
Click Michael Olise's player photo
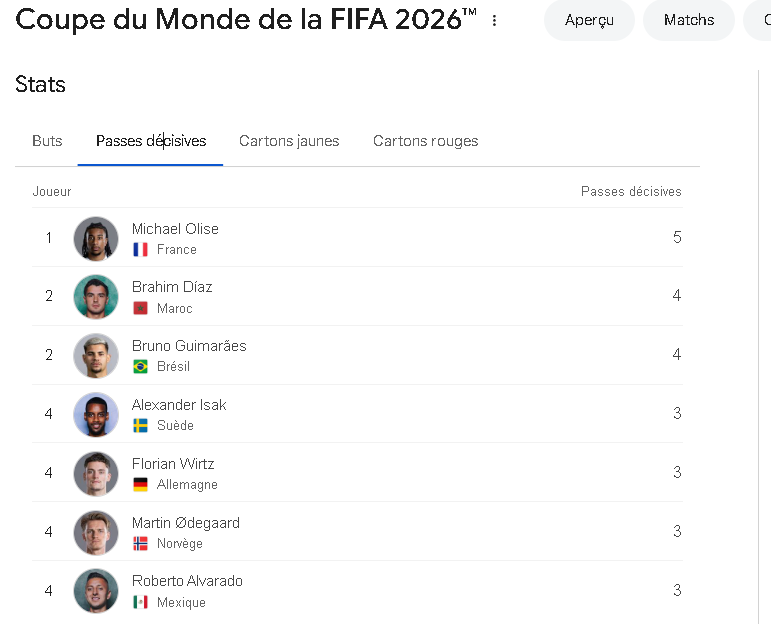point(96,238)
